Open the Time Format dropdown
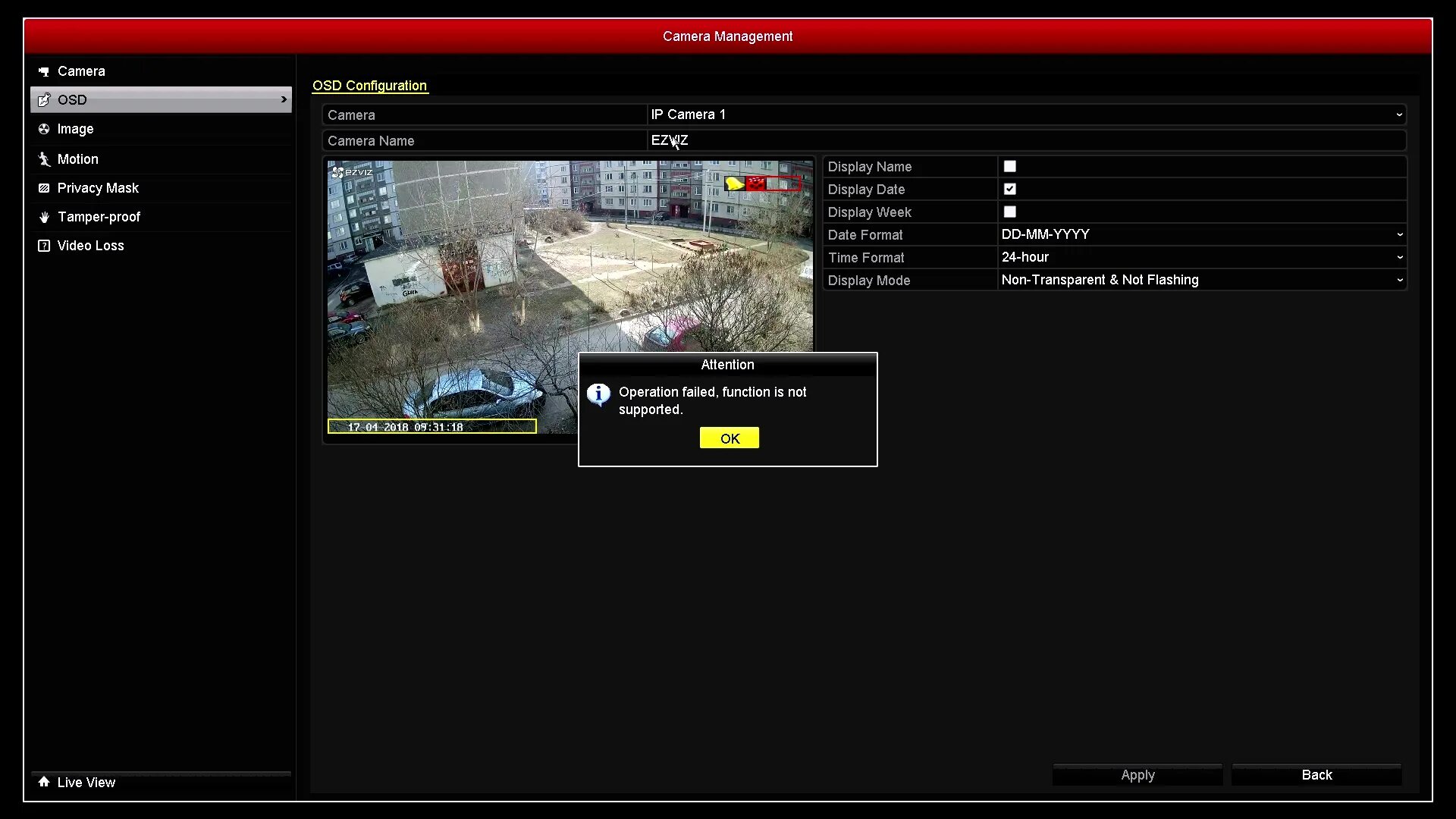The image size is (1456, 819). point(1399,257)
